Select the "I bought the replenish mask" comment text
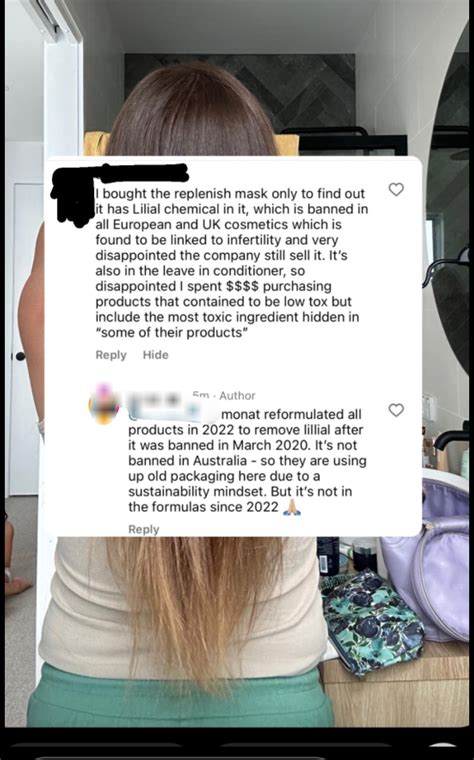Image resolution: width=474 pixels, height=760 pixels. tap(232, 263)
